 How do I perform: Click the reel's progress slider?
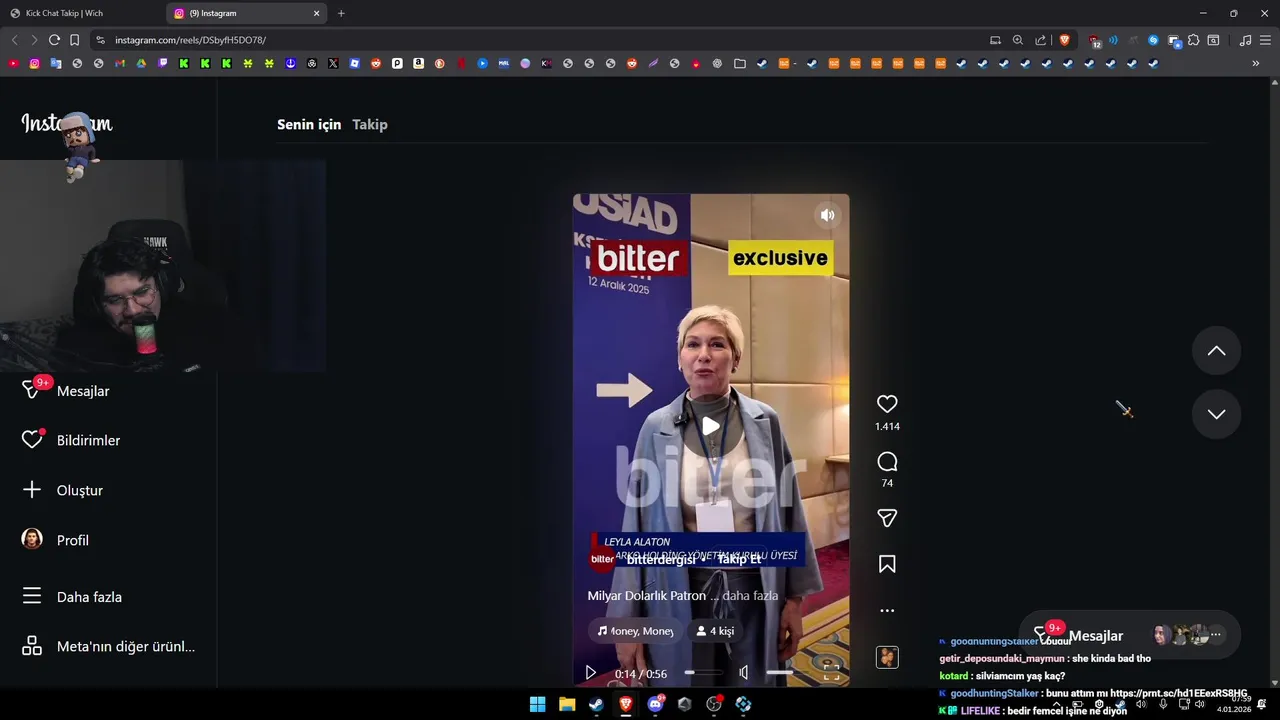tap(703, 673)
